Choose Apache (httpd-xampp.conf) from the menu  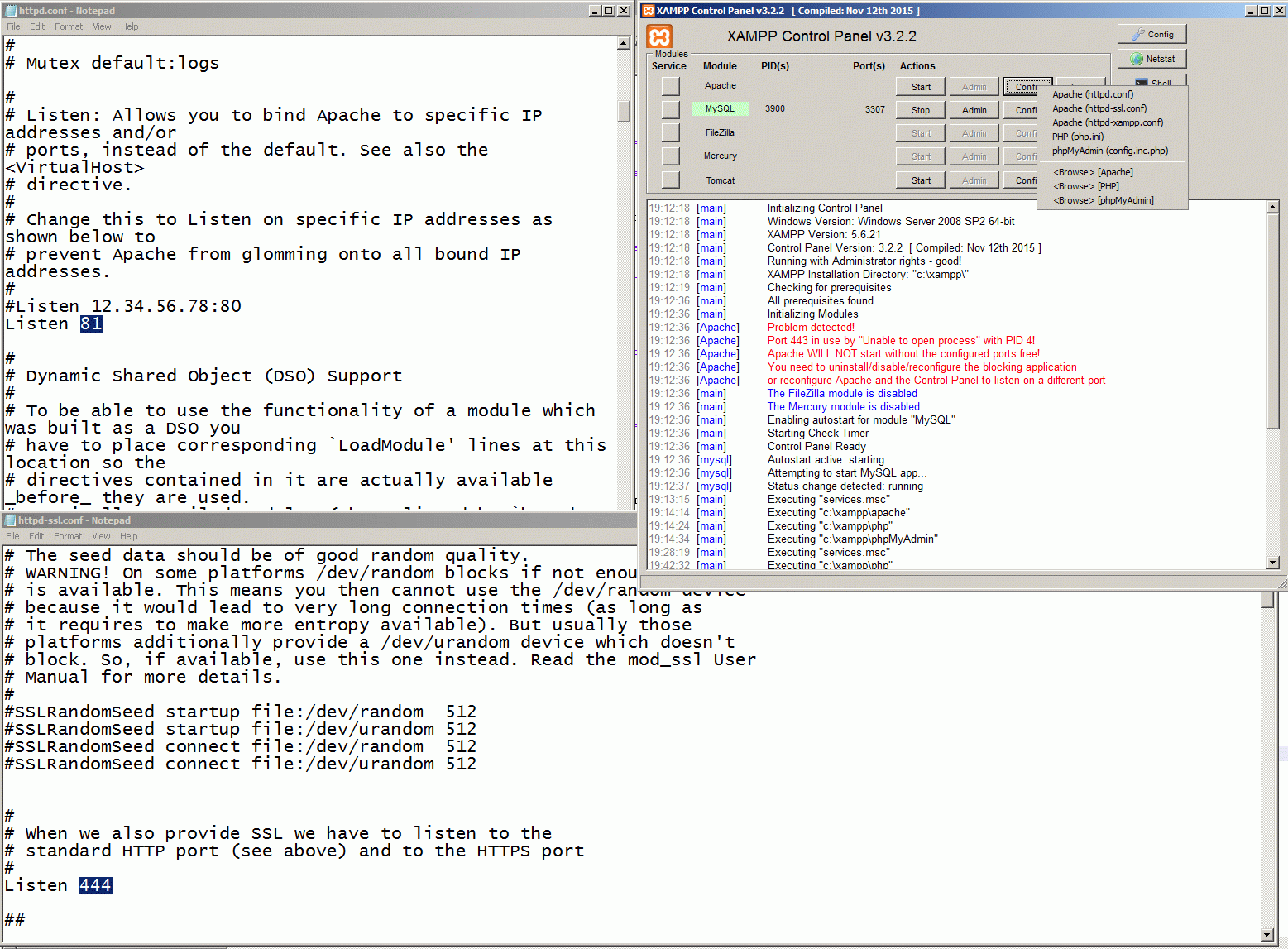click(1112, 122)
